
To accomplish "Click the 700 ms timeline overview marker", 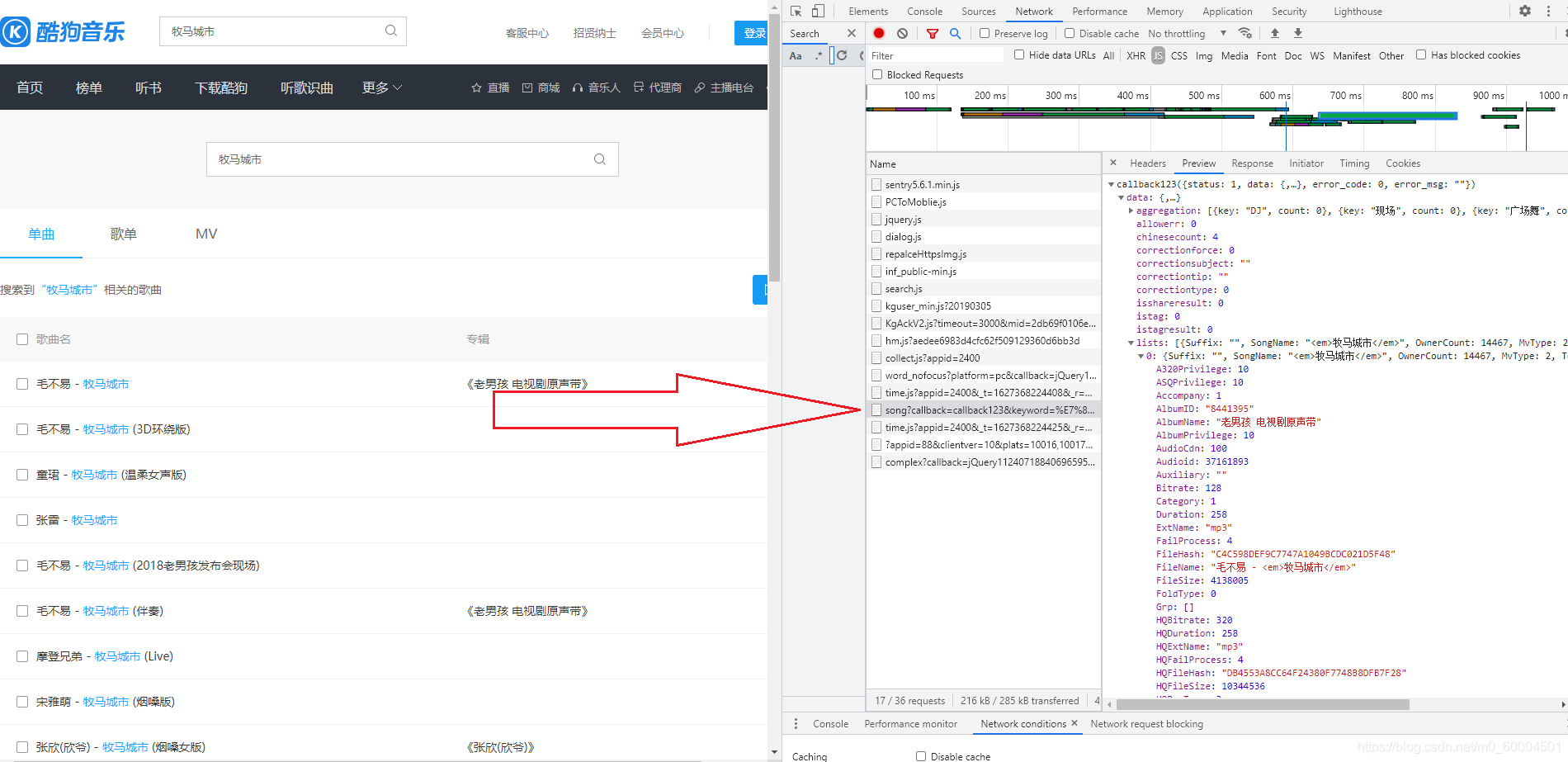I will (1345, 96).
